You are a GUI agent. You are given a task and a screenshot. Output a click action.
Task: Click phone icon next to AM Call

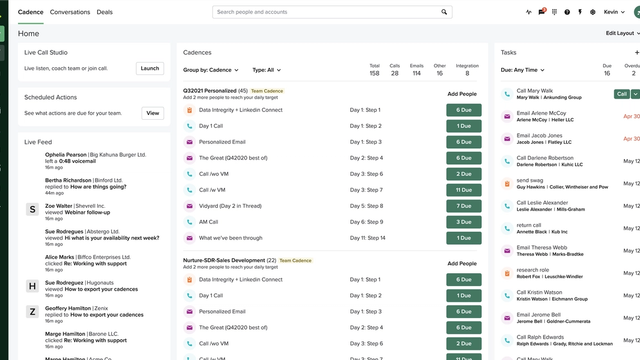189,222
